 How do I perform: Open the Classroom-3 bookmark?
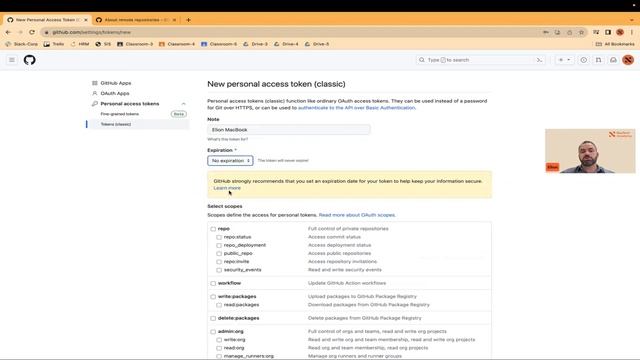[135, 44]
